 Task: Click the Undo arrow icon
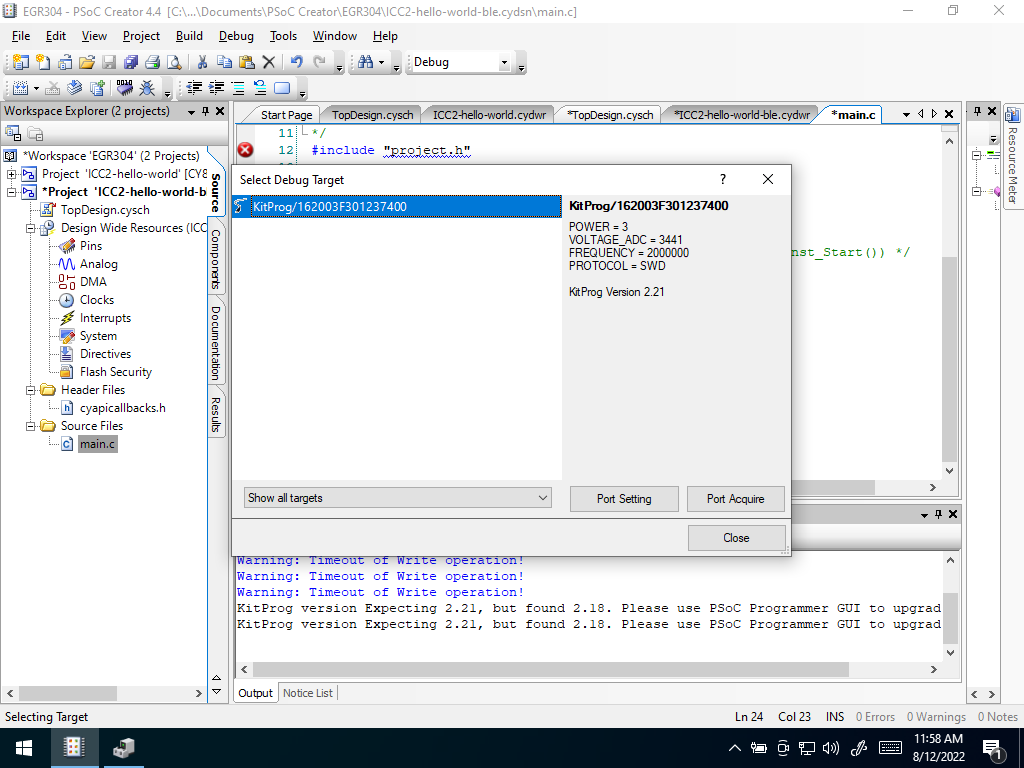point(296,62)
